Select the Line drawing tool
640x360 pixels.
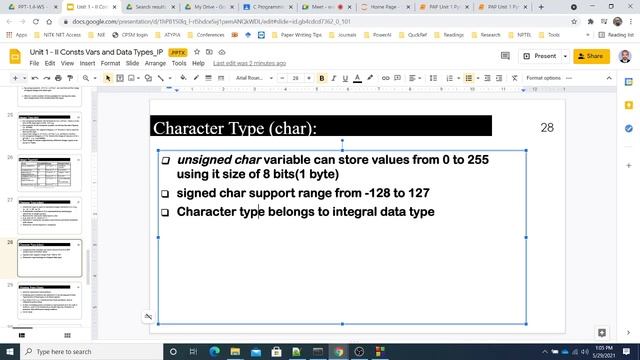(x=161, y=78)
